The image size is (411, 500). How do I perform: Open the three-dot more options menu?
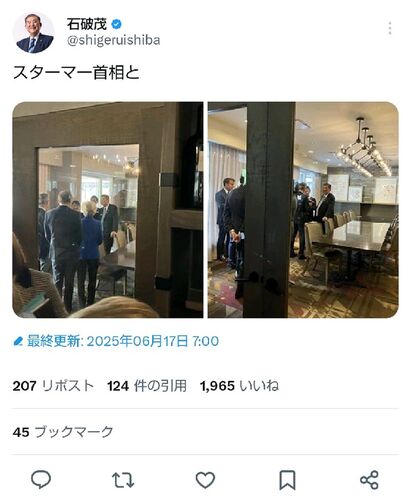tap(390, 28)
